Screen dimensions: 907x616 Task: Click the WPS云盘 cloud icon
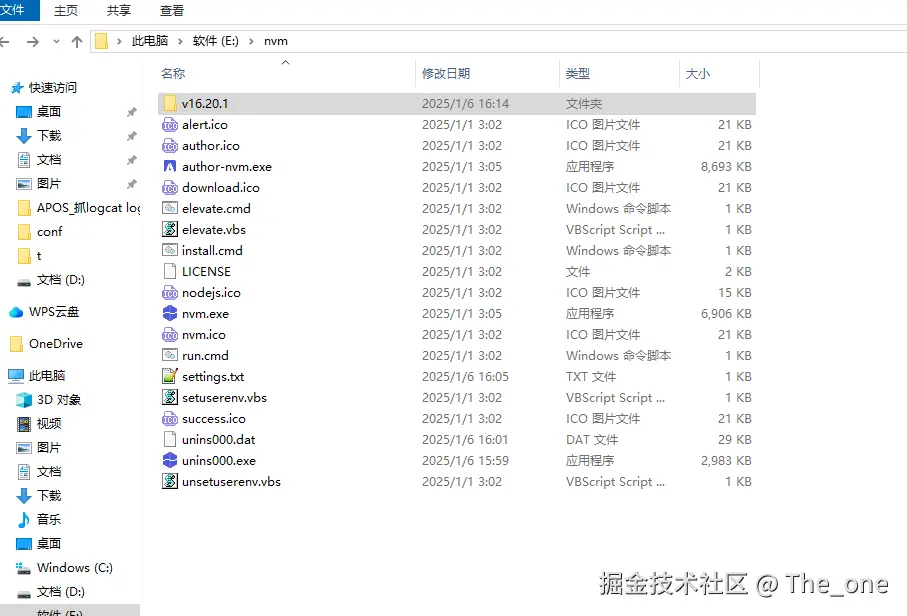(x=16, y=312)
